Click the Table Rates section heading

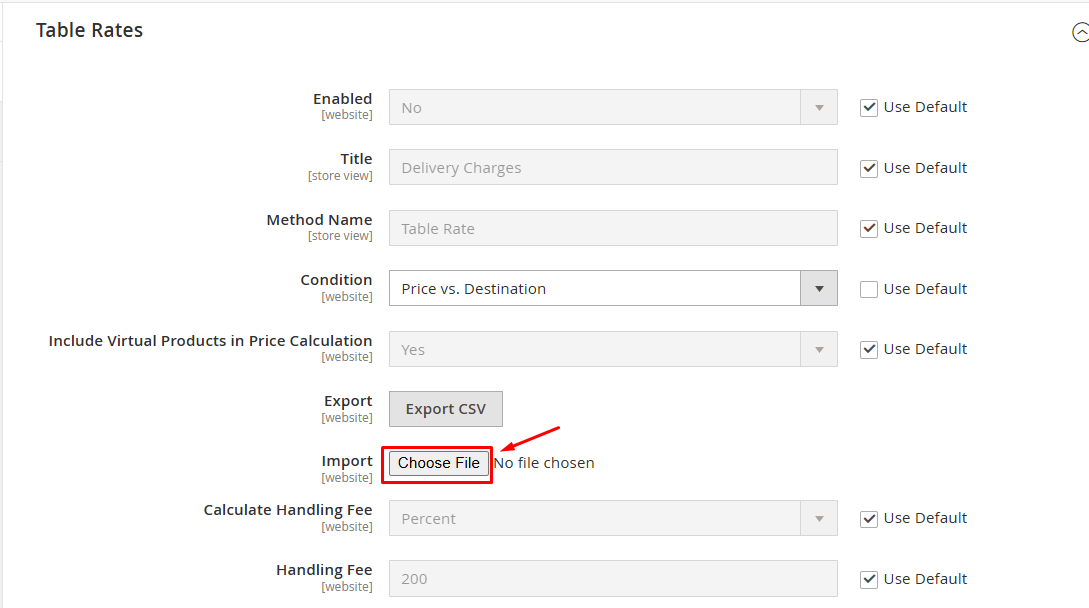89,30
